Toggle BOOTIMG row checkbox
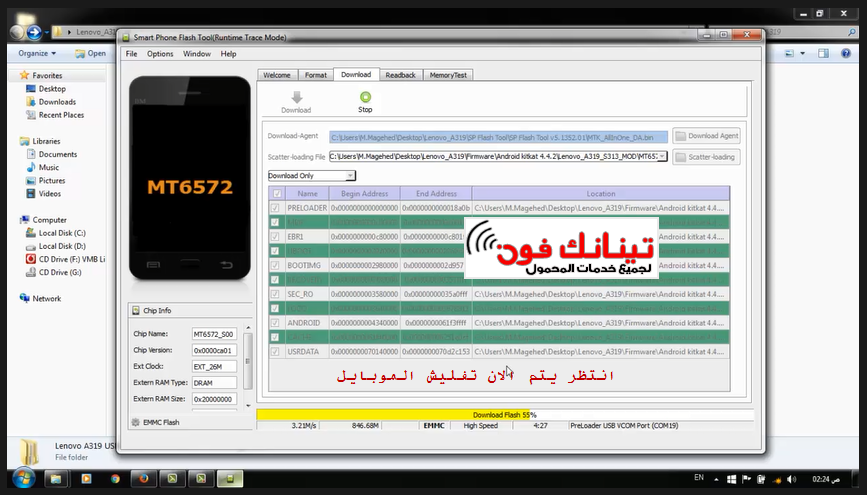867x495 pixels. pos(275,265)
